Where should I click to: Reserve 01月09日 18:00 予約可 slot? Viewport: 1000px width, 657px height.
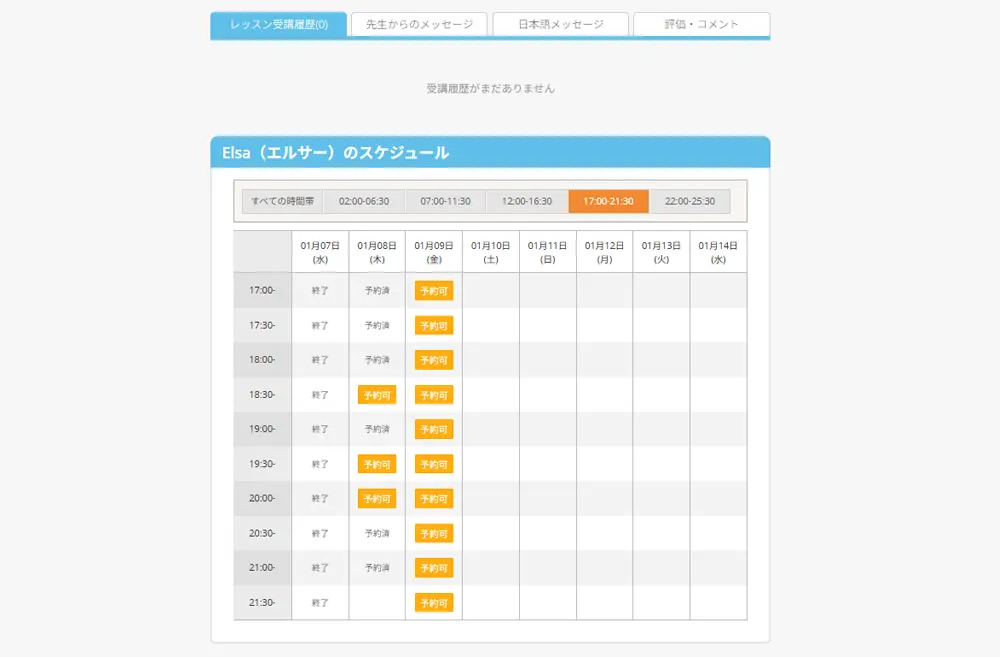click(434, 360)
